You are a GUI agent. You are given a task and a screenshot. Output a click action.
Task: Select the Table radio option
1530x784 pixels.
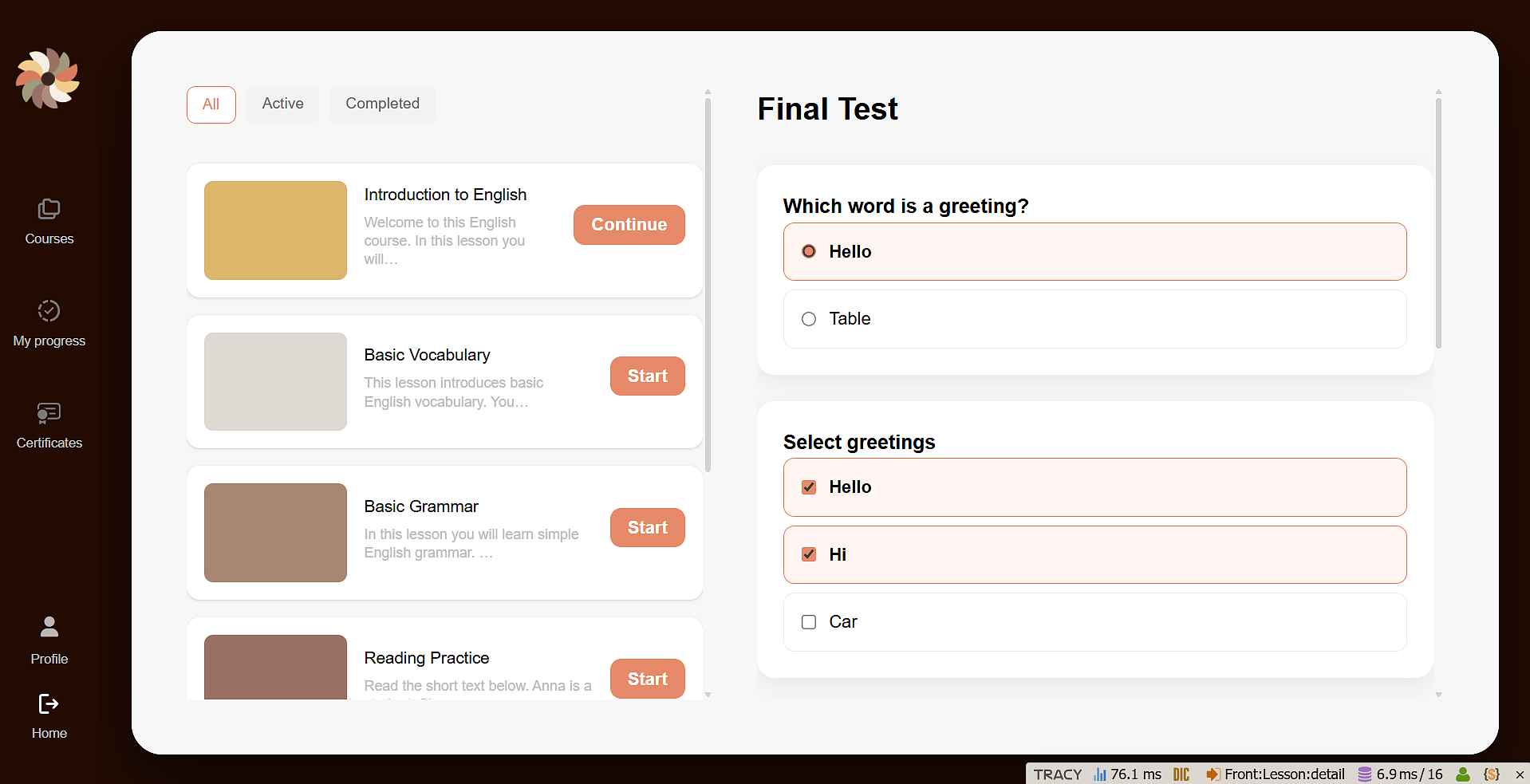[809, 319]
